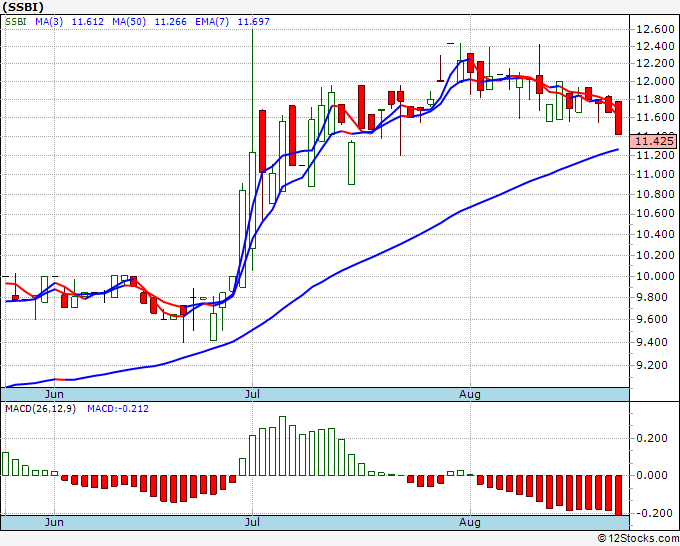The width and height of the screenshot is (680, 546).
Task: Click the 10.000 price axis label
Action: click(655, 276)
